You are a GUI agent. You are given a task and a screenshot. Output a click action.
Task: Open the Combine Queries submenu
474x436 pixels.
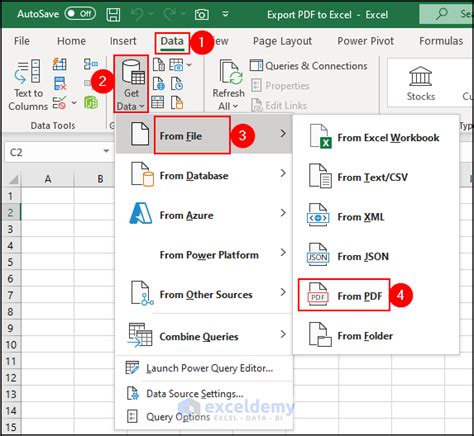point(204,336)
